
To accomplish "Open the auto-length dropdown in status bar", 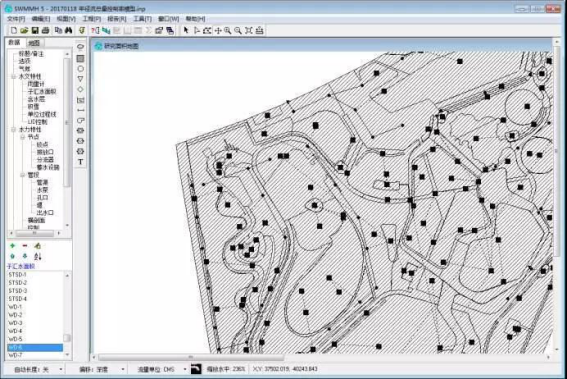I will tap(60, 369).
